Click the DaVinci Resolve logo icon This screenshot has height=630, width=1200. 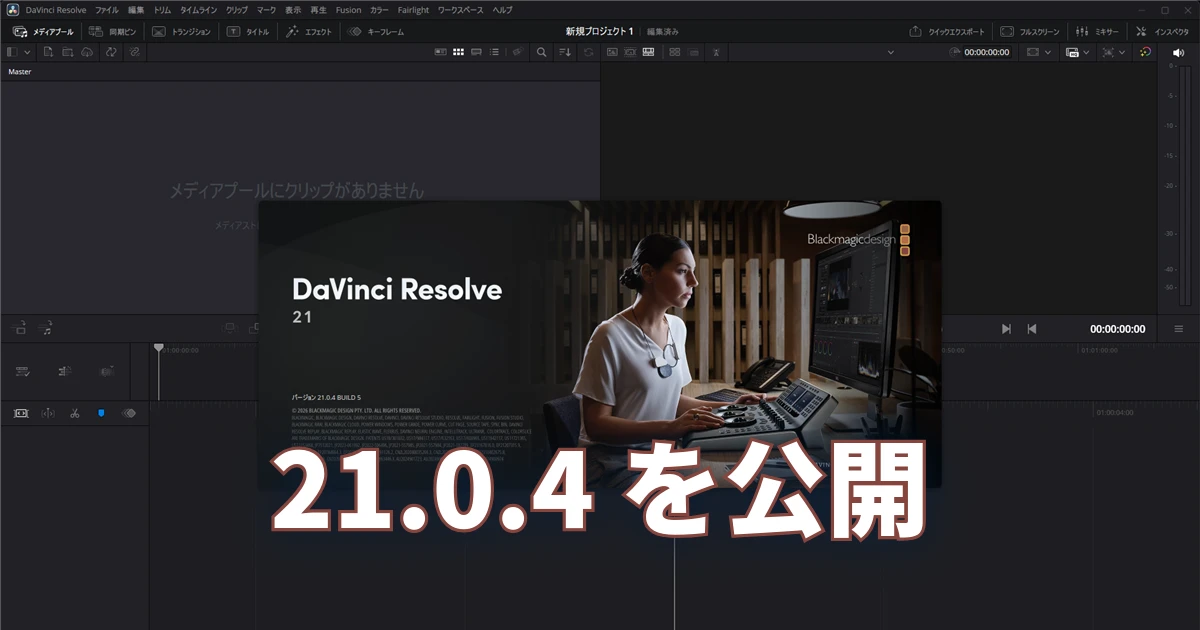pos(12,9)
